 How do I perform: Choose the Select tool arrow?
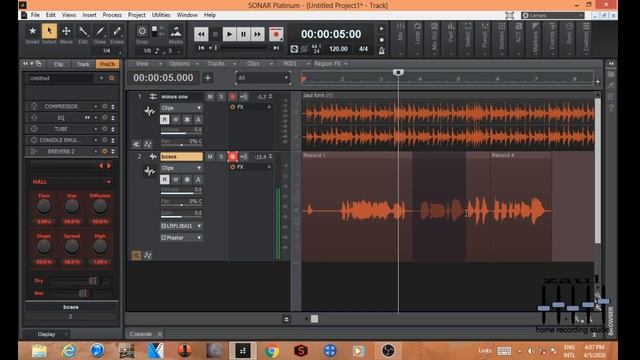tap(49, 31)
